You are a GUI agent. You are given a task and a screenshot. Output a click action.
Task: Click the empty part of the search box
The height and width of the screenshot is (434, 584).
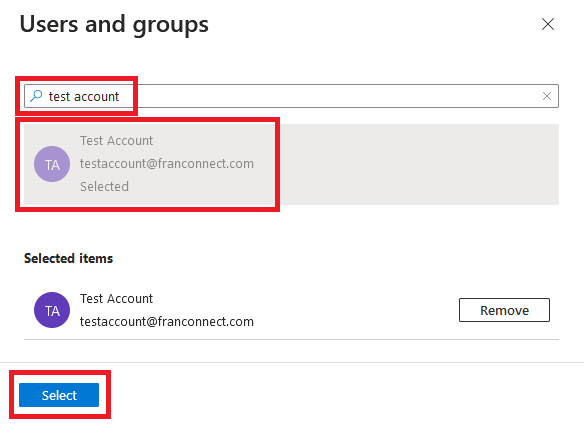[335, 96]
